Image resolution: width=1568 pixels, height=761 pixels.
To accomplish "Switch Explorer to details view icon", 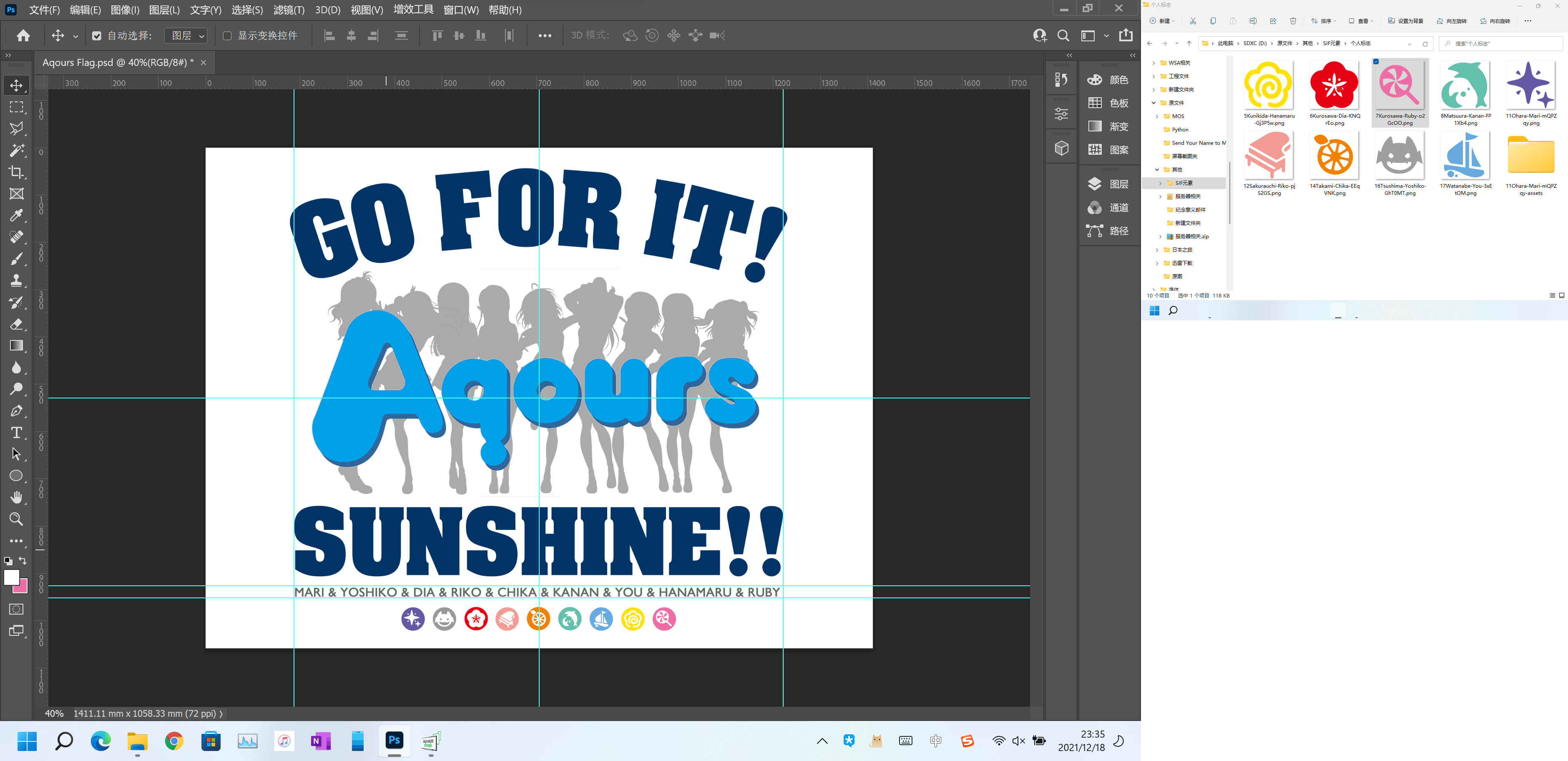I will coord(1552,295).
